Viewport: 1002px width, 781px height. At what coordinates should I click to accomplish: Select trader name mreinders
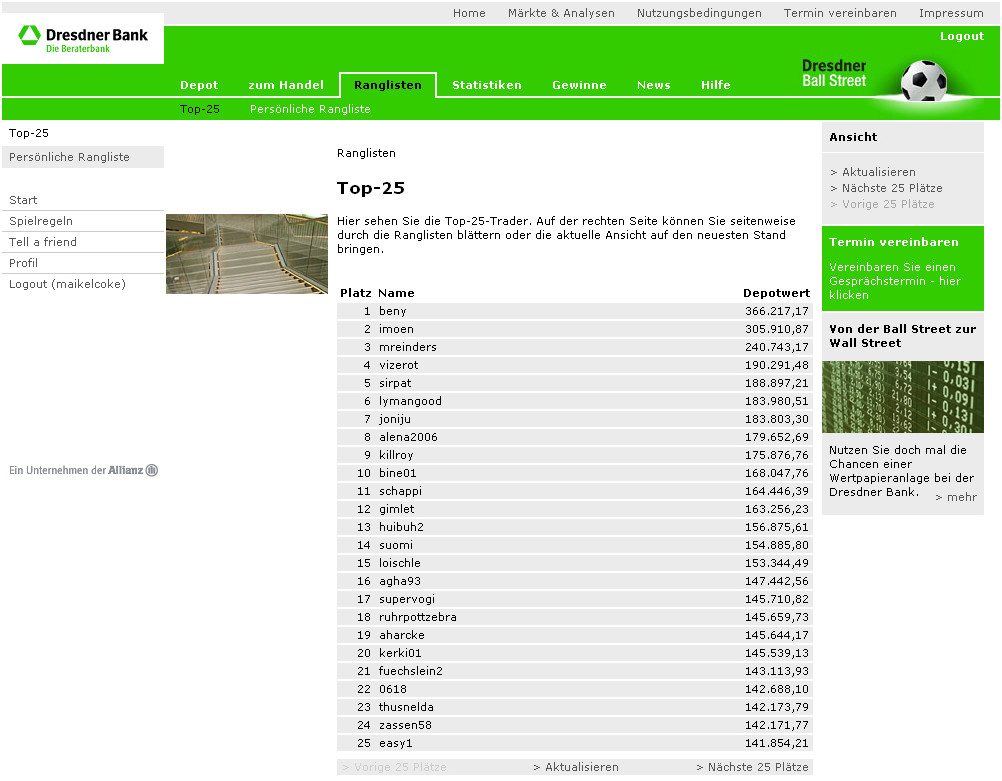408,347
